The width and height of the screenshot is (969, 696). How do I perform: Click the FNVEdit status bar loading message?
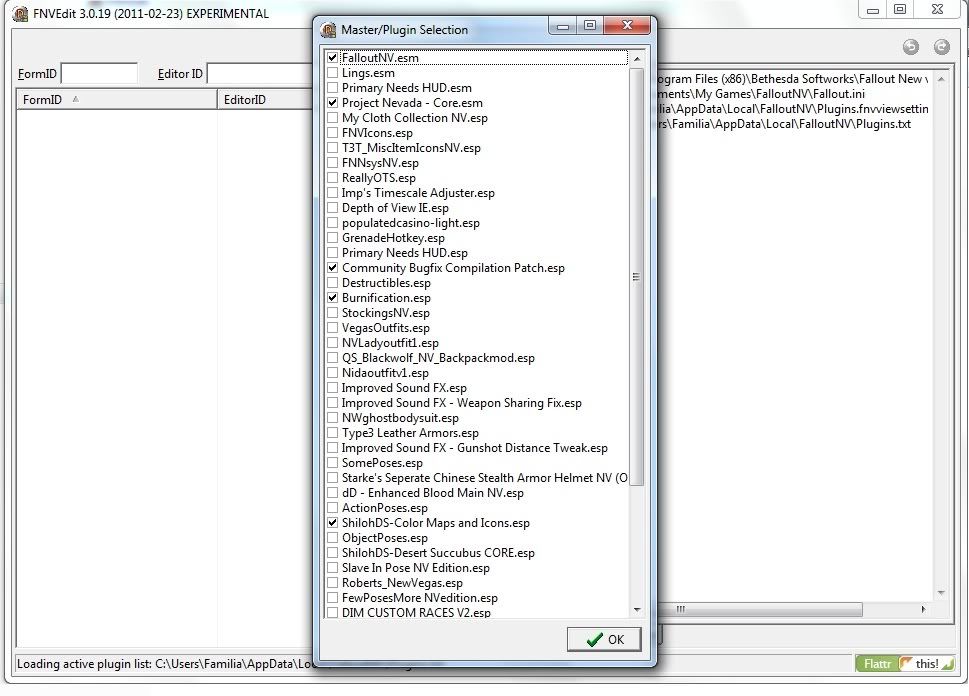(x=164, y=664)
